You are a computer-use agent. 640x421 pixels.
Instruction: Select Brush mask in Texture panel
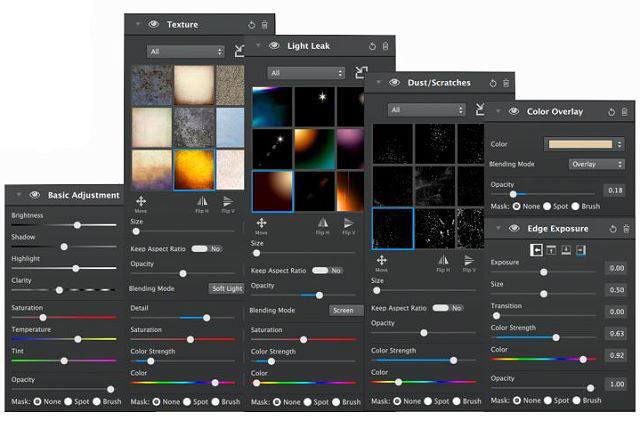point(216,402)
